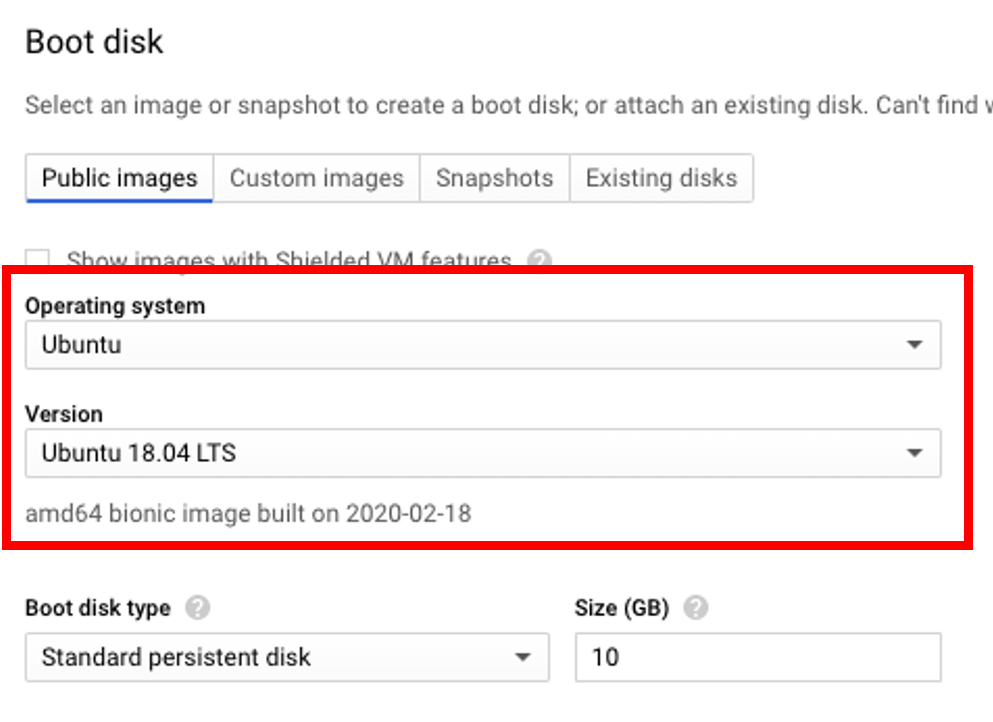Click the arrow icon in the Version field
Viewport: 993px width, 722px height.
[914, 453]
